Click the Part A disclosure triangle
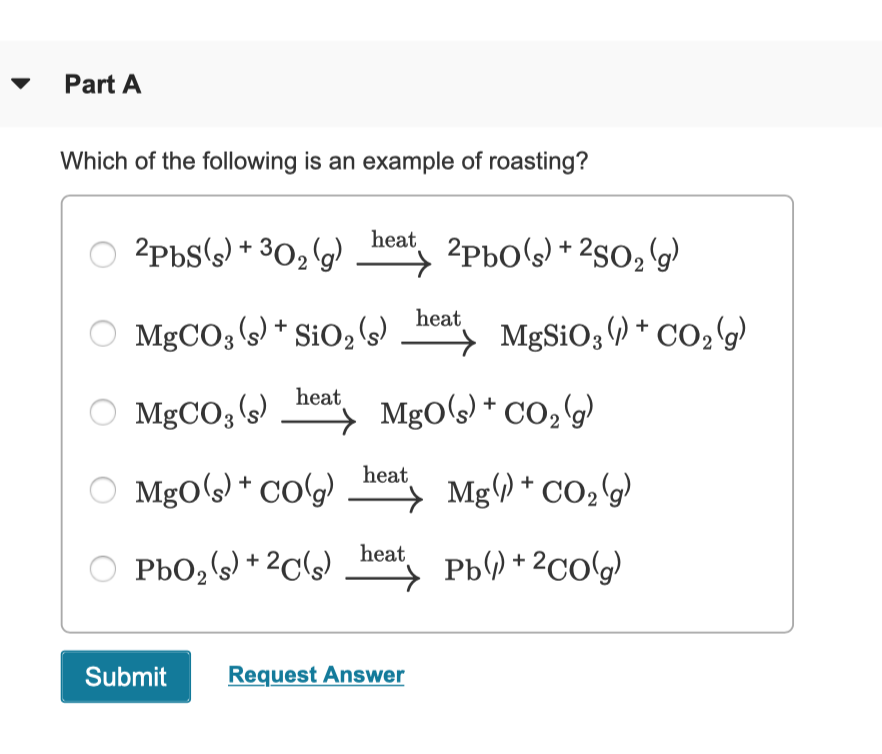Viewport: 882px width, 754px height. 21,85
